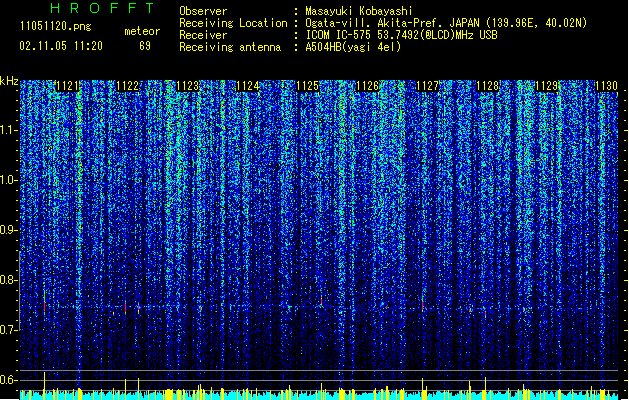629x400 pixels.
Task: Click the kHz axis unit label
Action: click(x=9, y=81)
